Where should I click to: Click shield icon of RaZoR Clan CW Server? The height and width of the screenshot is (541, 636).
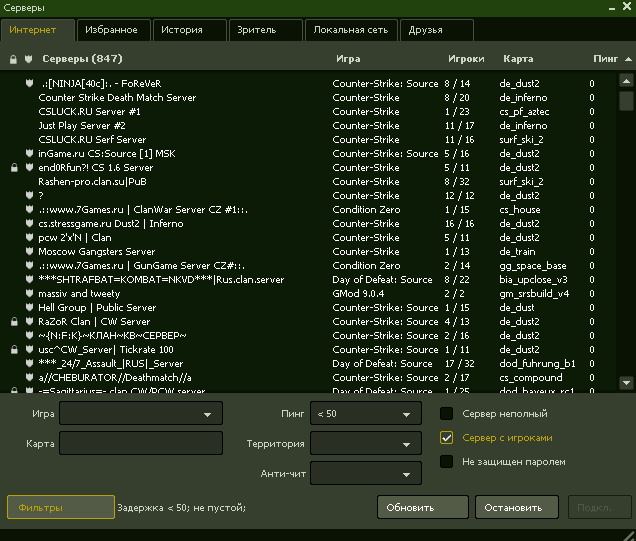(x=29, y=321)
